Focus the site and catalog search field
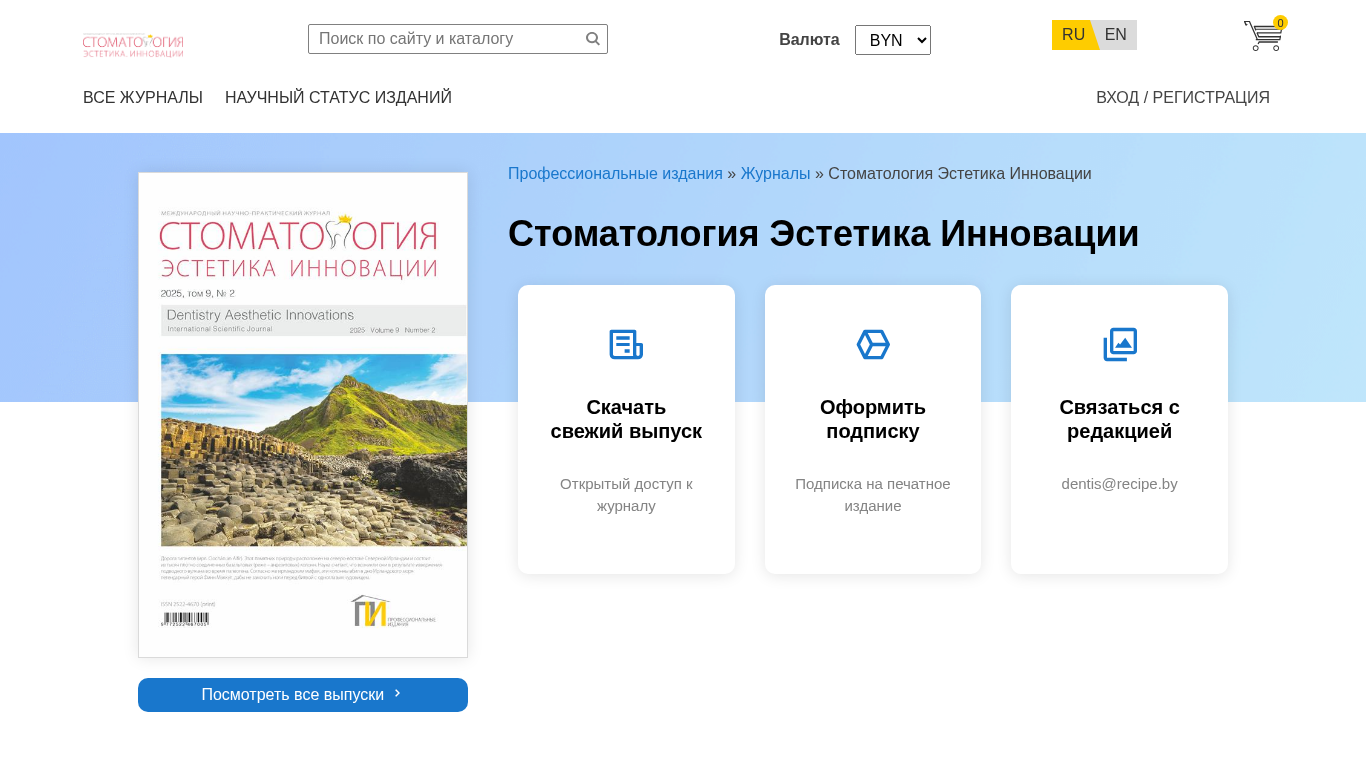The height and width of the screenshot is (768, 1366). 458,39
